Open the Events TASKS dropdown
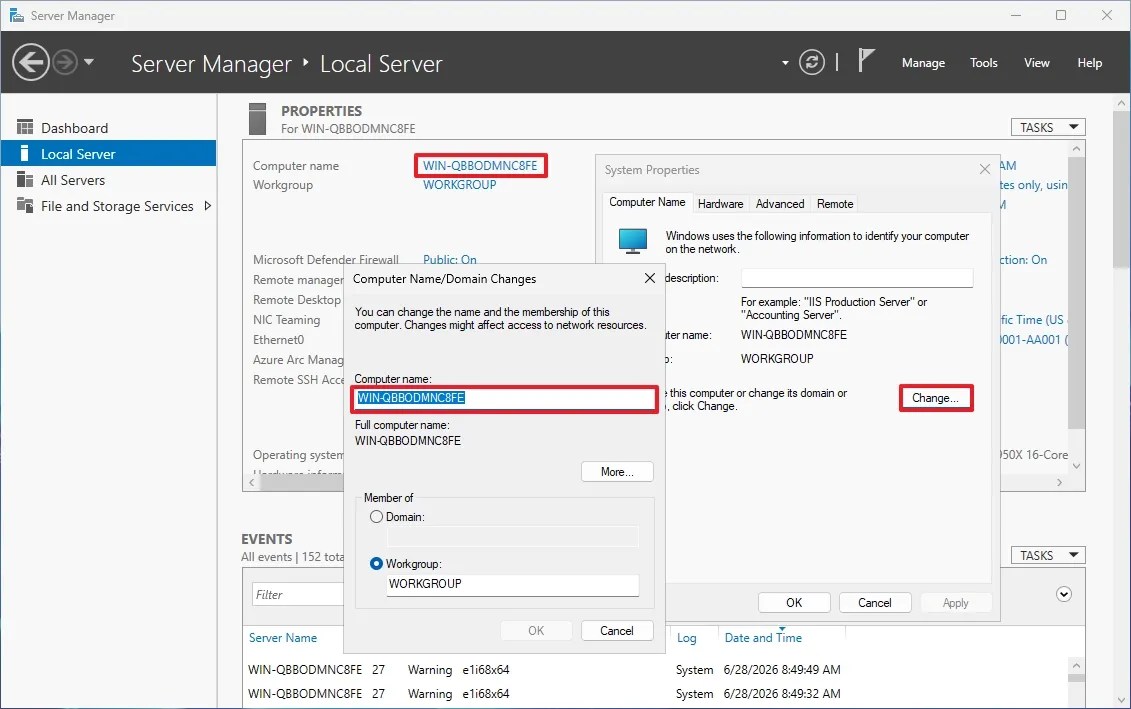1131x709 pixels. point(1048,555)
